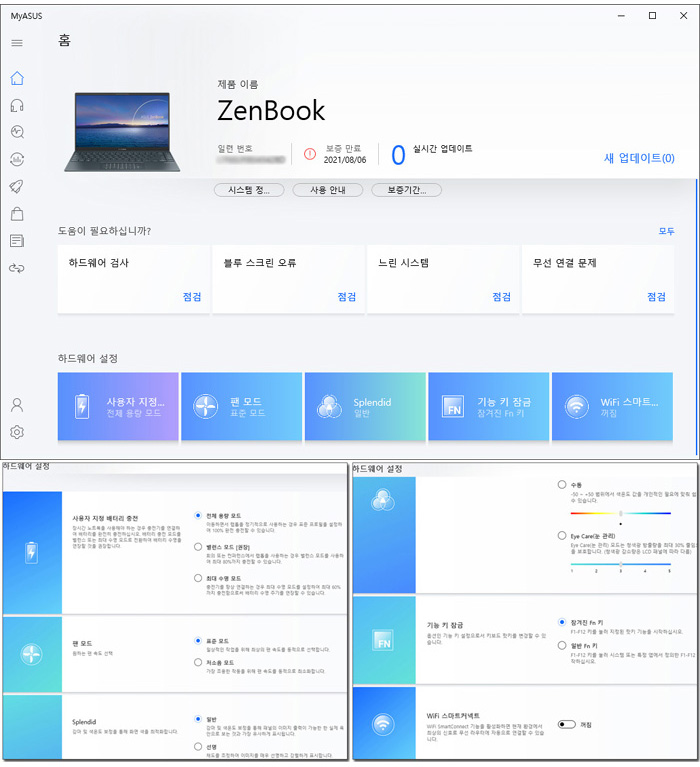Click Splendid icon beside 수동 option
Screen dimensions: 700x767
point(383,499)
